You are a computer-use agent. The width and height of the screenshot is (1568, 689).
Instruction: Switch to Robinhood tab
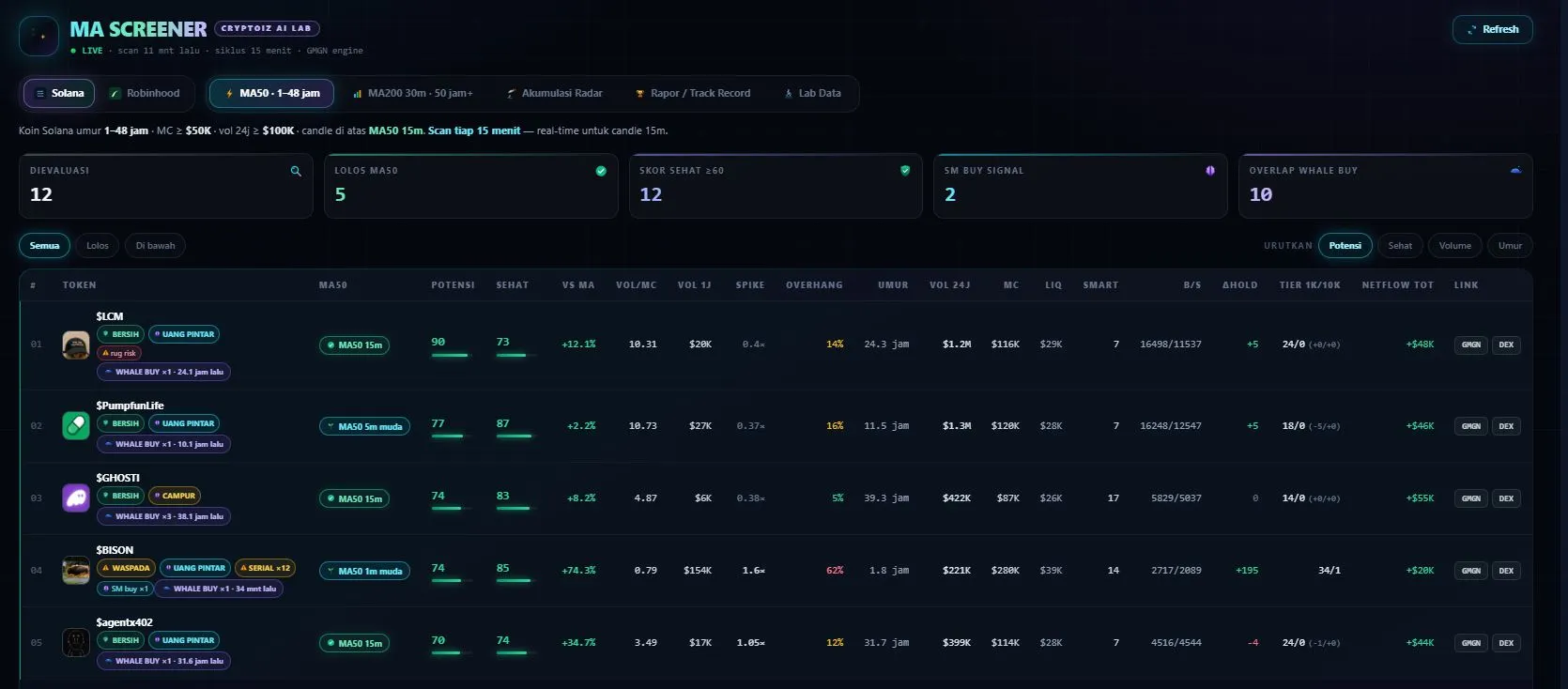pyautogui.click(x=145, y=93)
